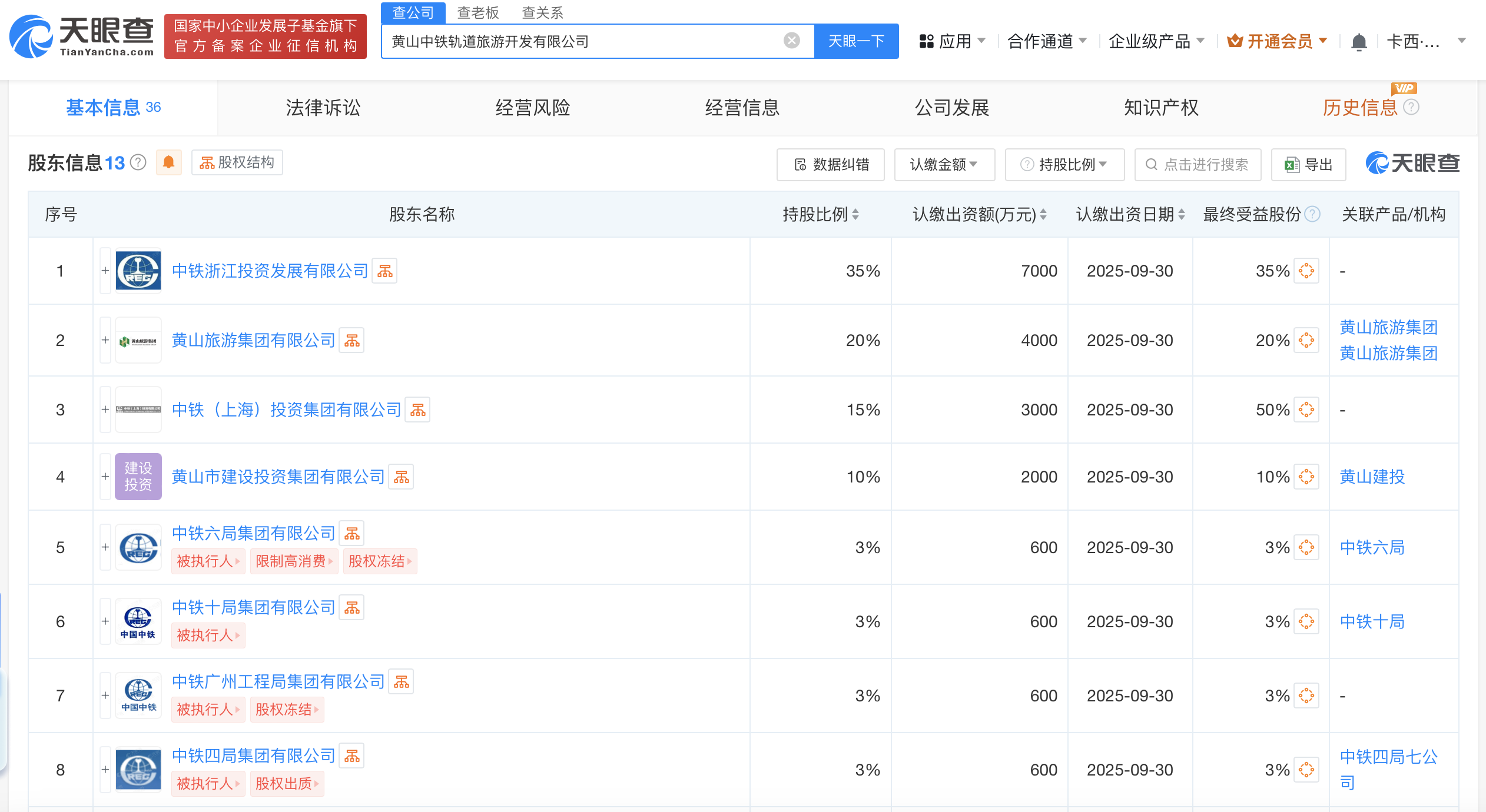Click the 导出 export button
1486x812 pixels.
(1308, 165)
